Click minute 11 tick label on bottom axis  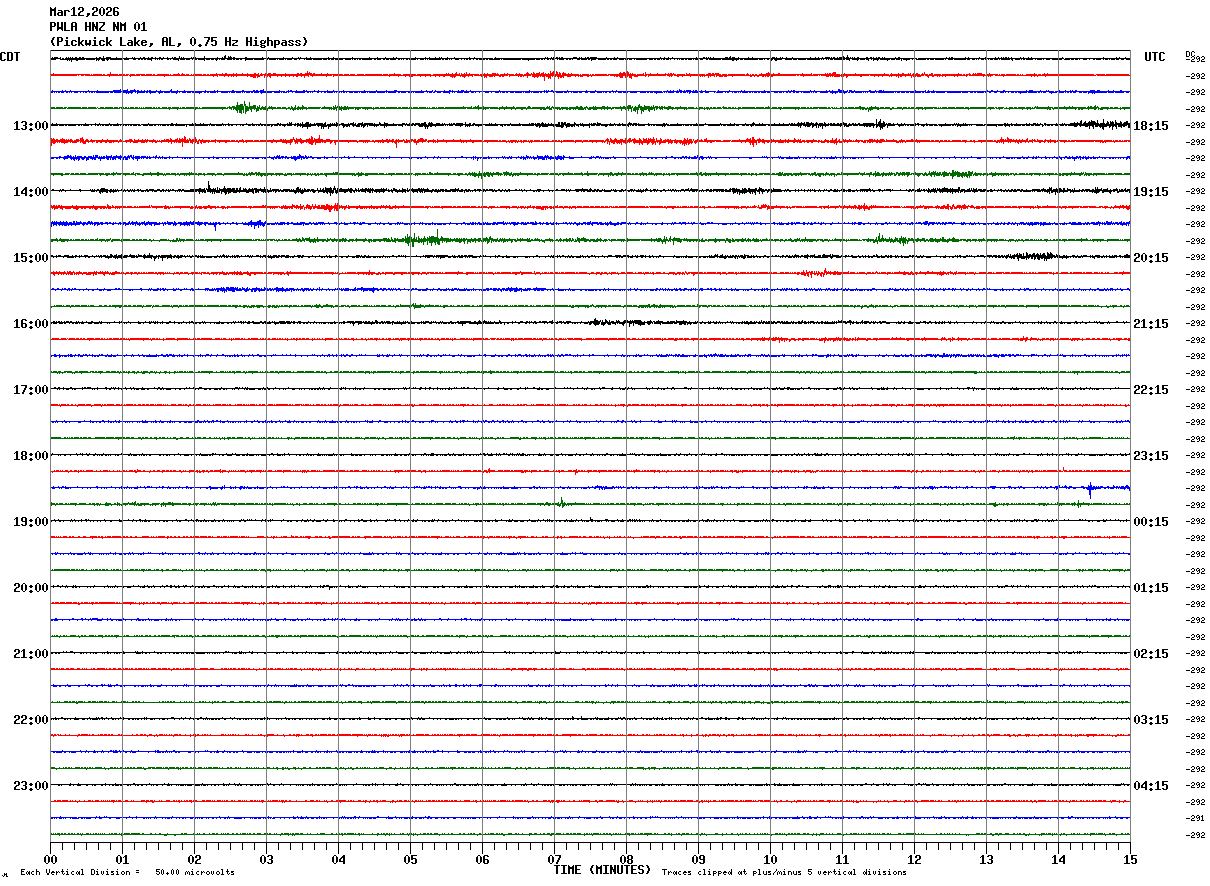842,859
